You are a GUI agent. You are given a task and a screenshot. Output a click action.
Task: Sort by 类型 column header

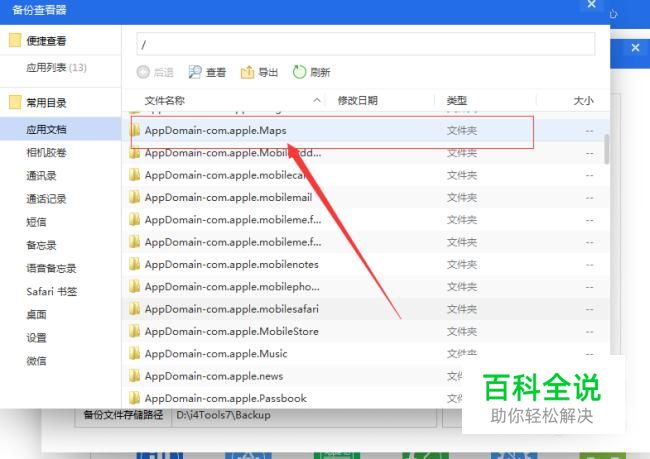[x=456, y=100]
